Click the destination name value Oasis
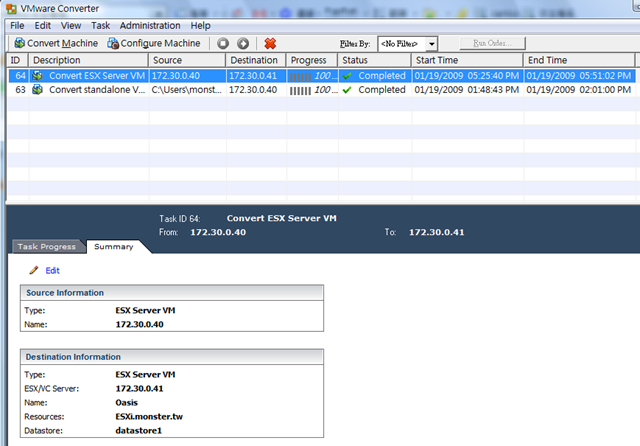This screenshot has width=640, height=446. click(127, 403)
